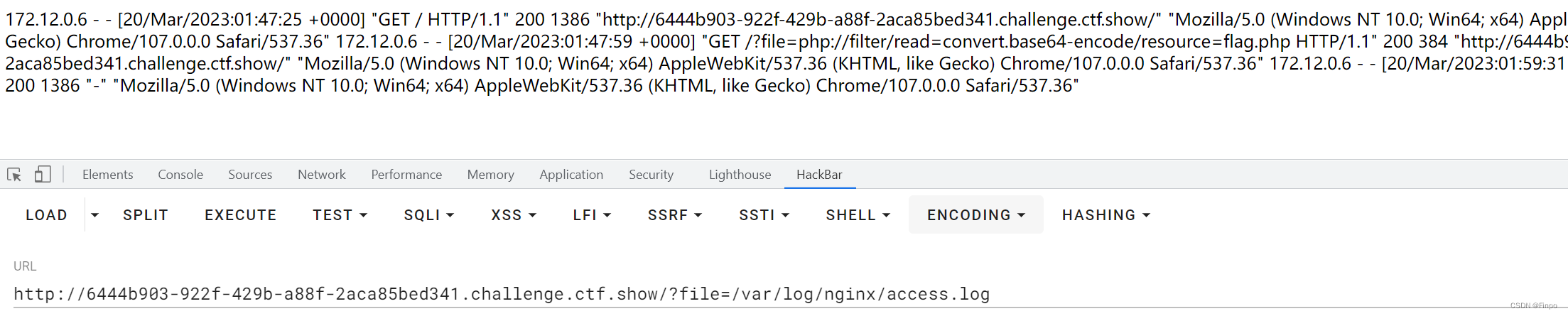Switch to the Network tab

pos(322,175)
